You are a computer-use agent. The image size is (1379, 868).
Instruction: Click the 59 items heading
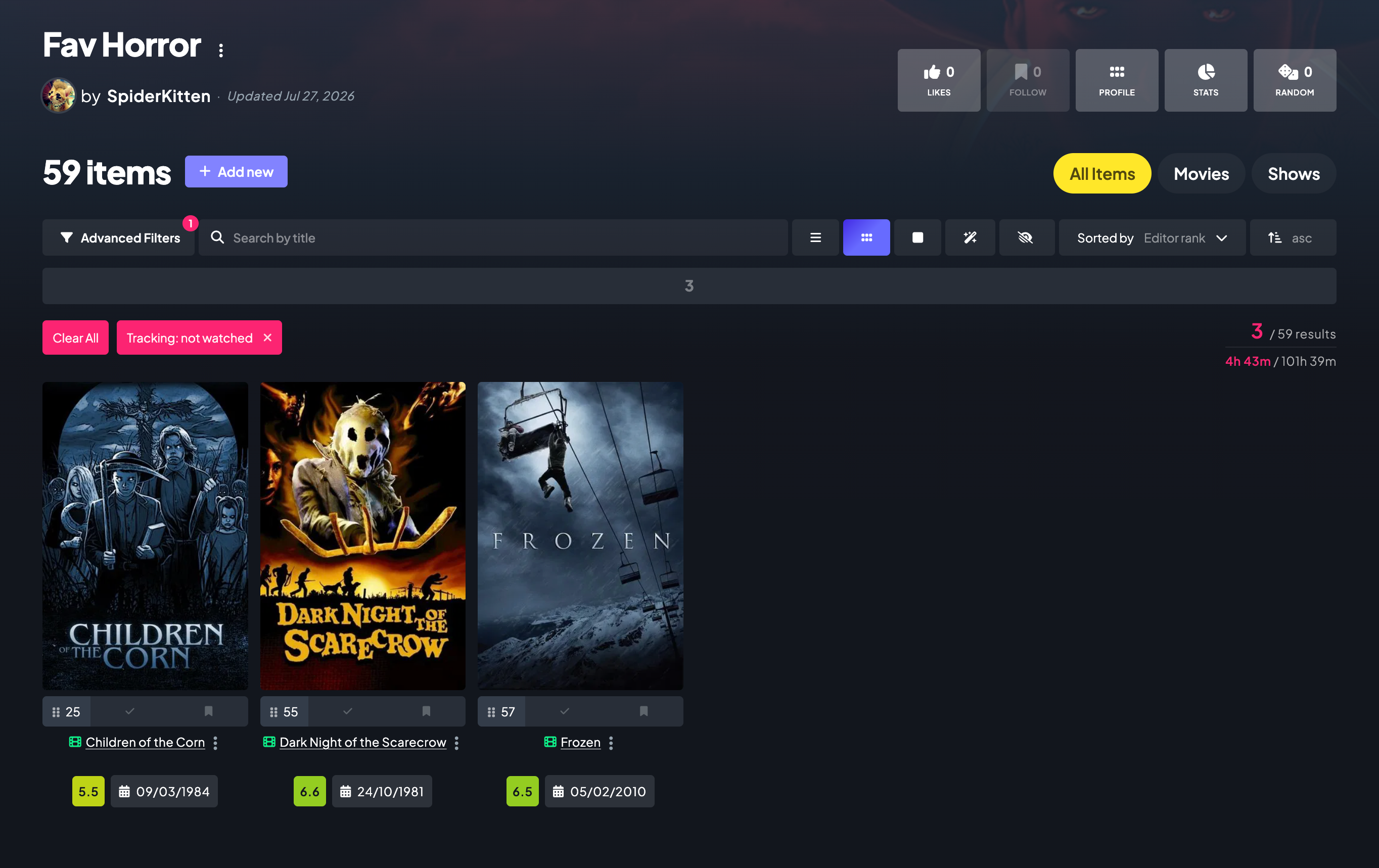107,172
